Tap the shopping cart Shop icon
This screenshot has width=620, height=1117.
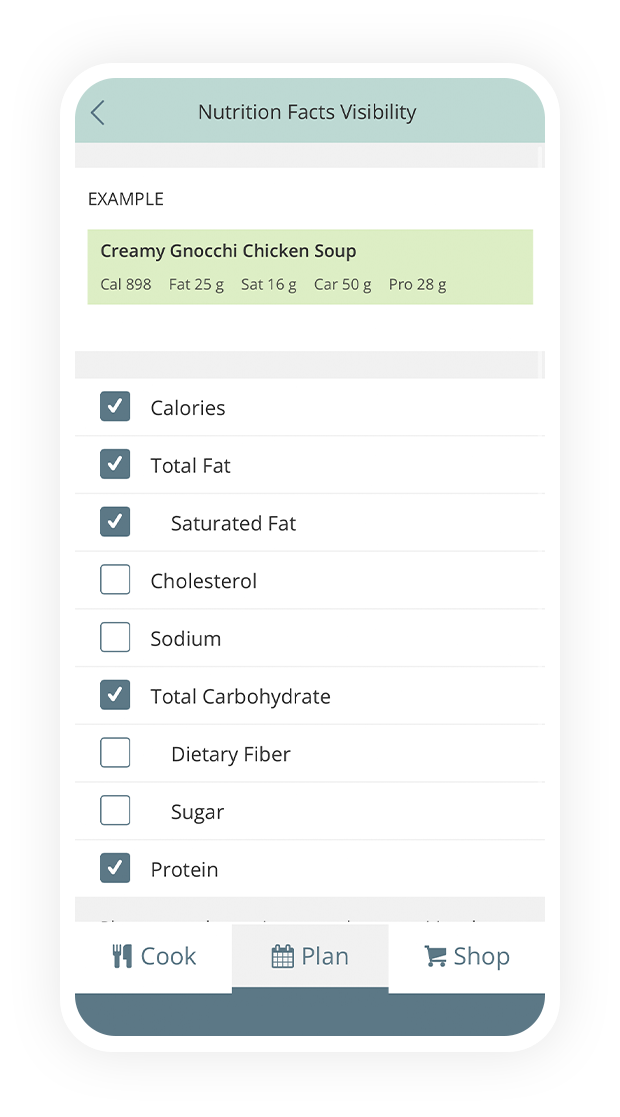click(x=435, y=956)
